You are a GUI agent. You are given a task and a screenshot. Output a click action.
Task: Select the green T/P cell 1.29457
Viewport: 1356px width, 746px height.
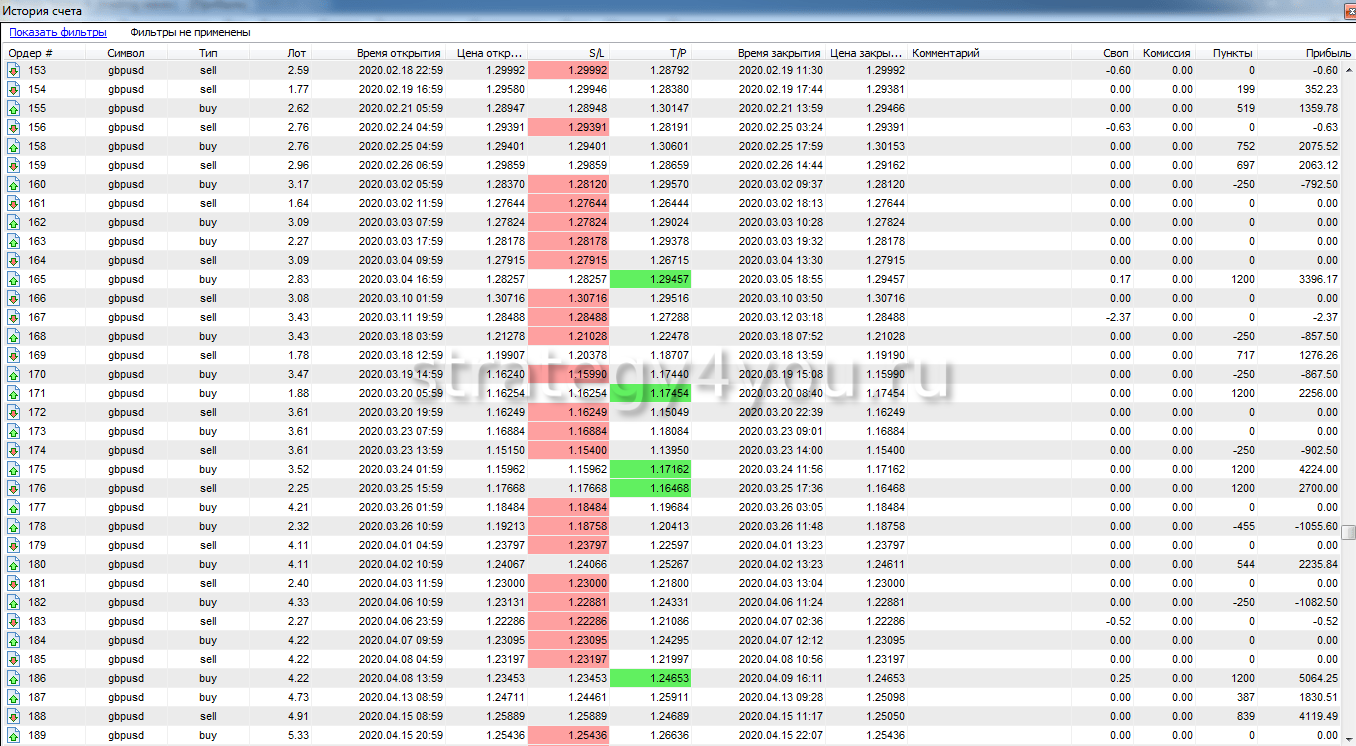pyautogui.click(x=650, y=279)
